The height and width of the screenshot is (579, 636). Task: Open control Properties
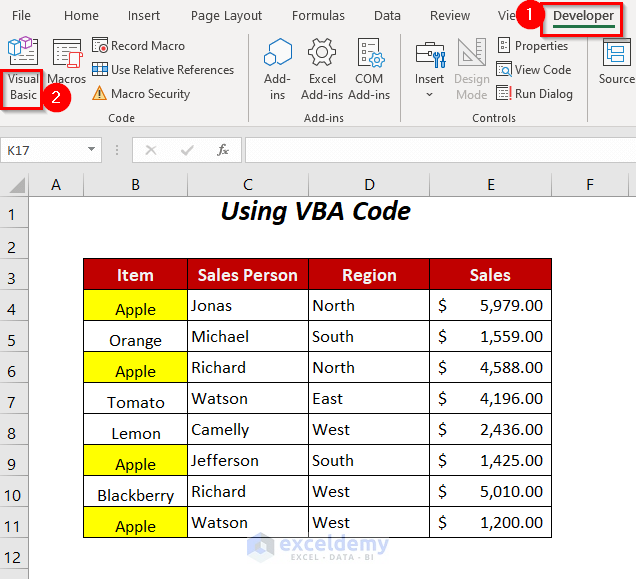click(x=533, y=45)
